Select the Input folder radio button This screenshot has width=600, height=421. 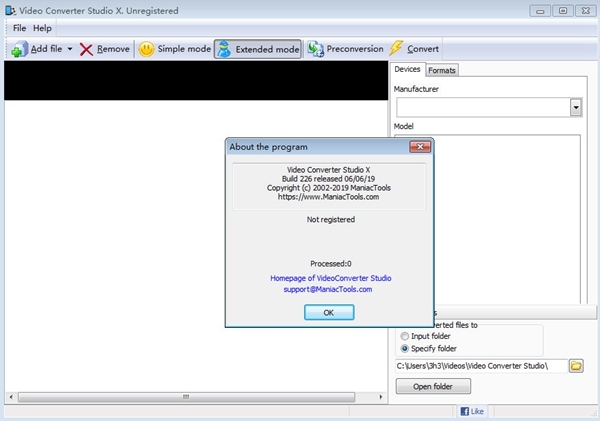tap(404, 336)
